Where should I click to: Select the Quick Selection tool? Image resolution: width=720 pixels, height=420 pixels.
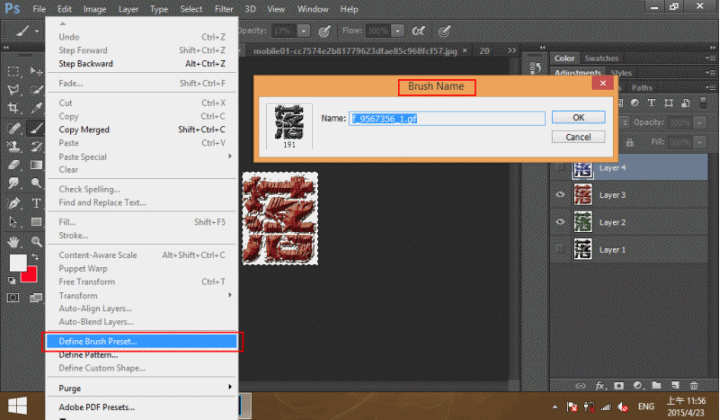(x=36, y=90)
